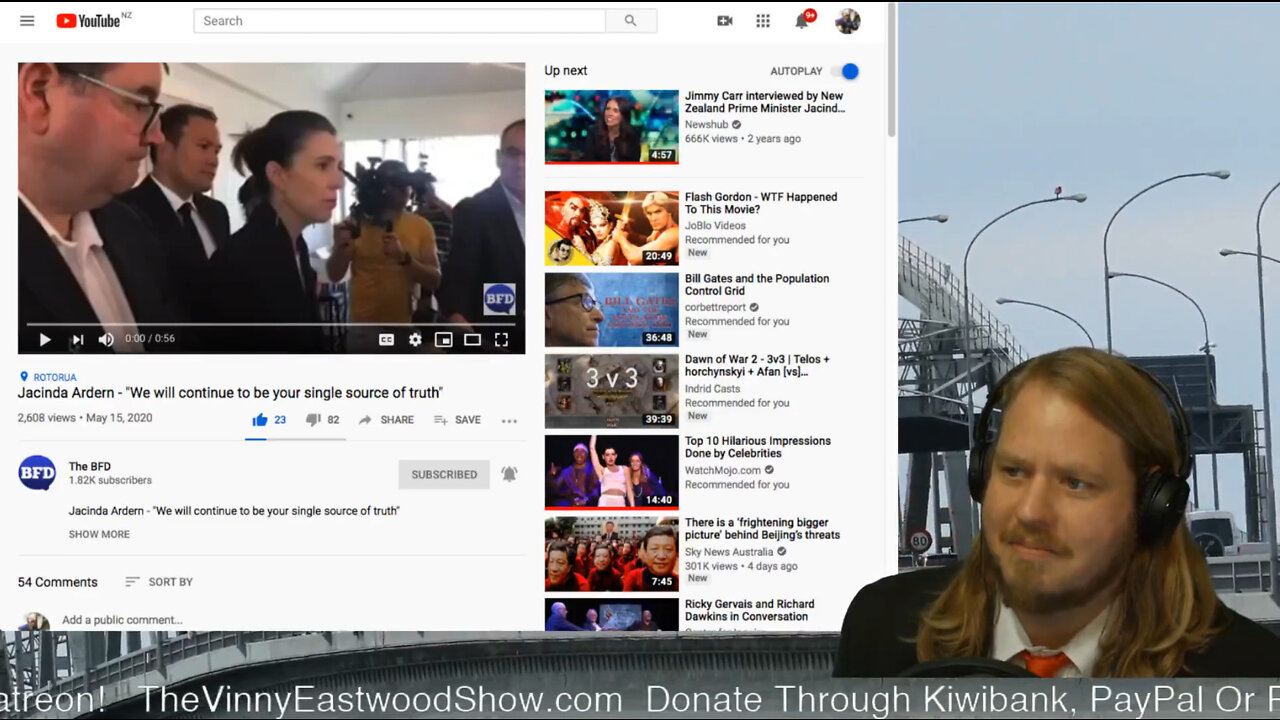Click the corbettreport channel name
The height and width of the screenshot is (720, 1280).
pyautogui.click(x=715, y=308)
